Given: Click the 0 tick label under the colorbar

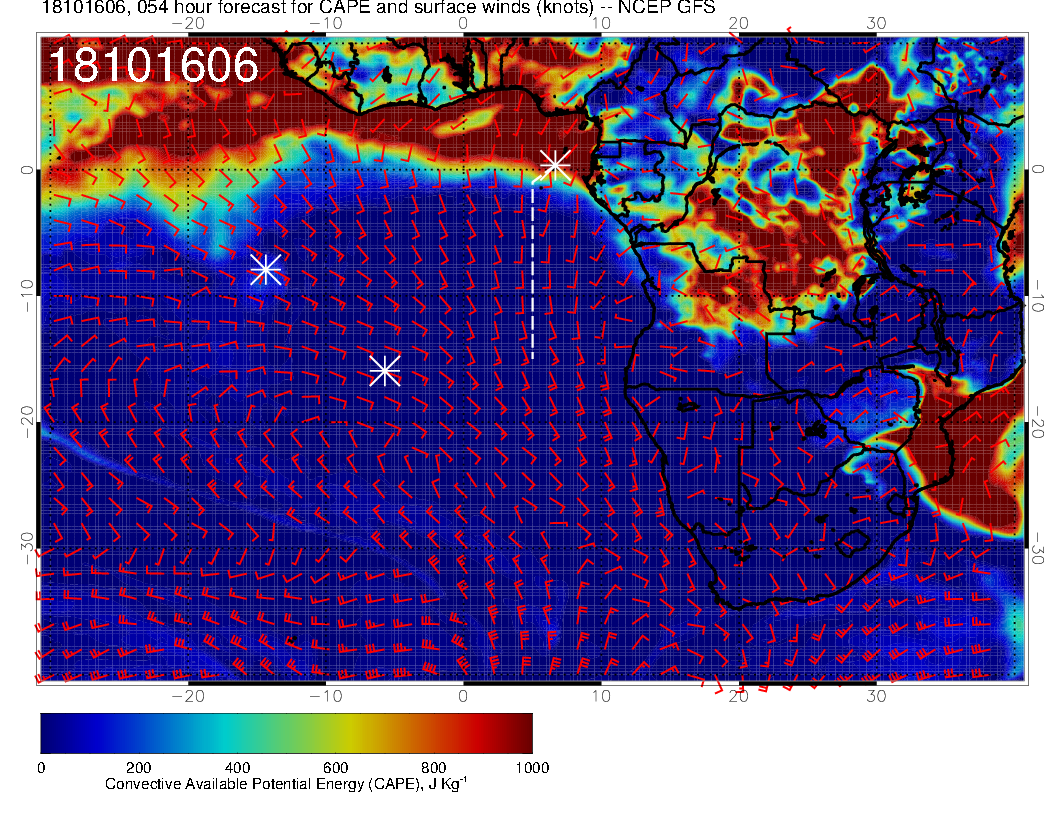Looking at the screenshot, I should [x=41, y=768].
